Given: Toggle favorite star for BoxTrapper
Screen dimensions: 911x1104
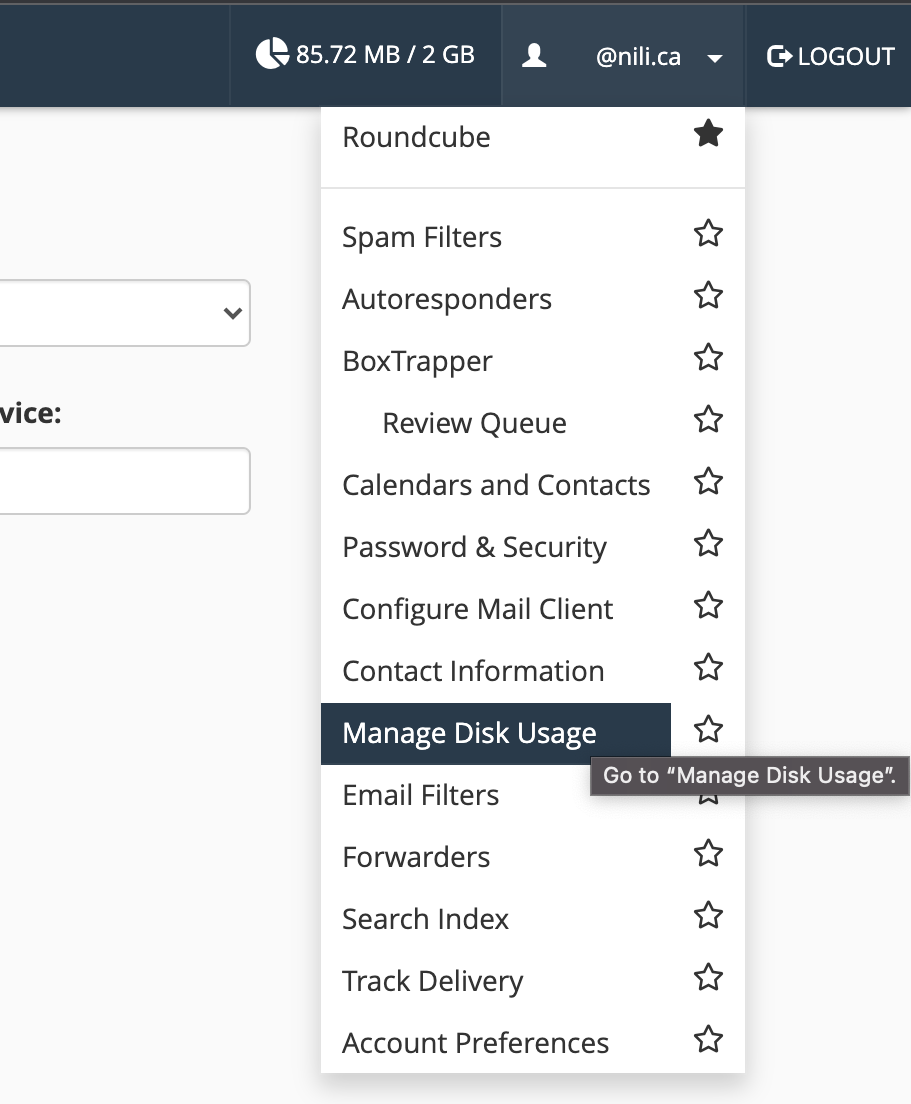Looking at the screenshot, I should click(x=708, y=357).
